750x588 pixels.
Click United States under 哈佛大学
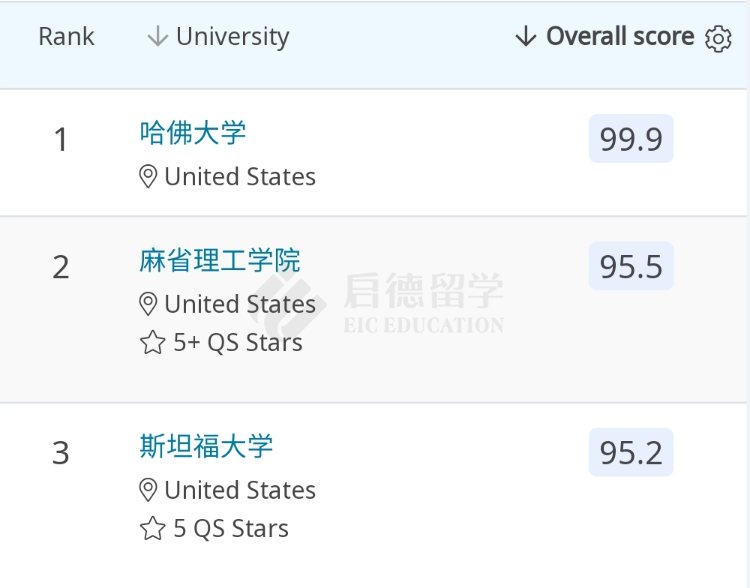coord(240,177)
